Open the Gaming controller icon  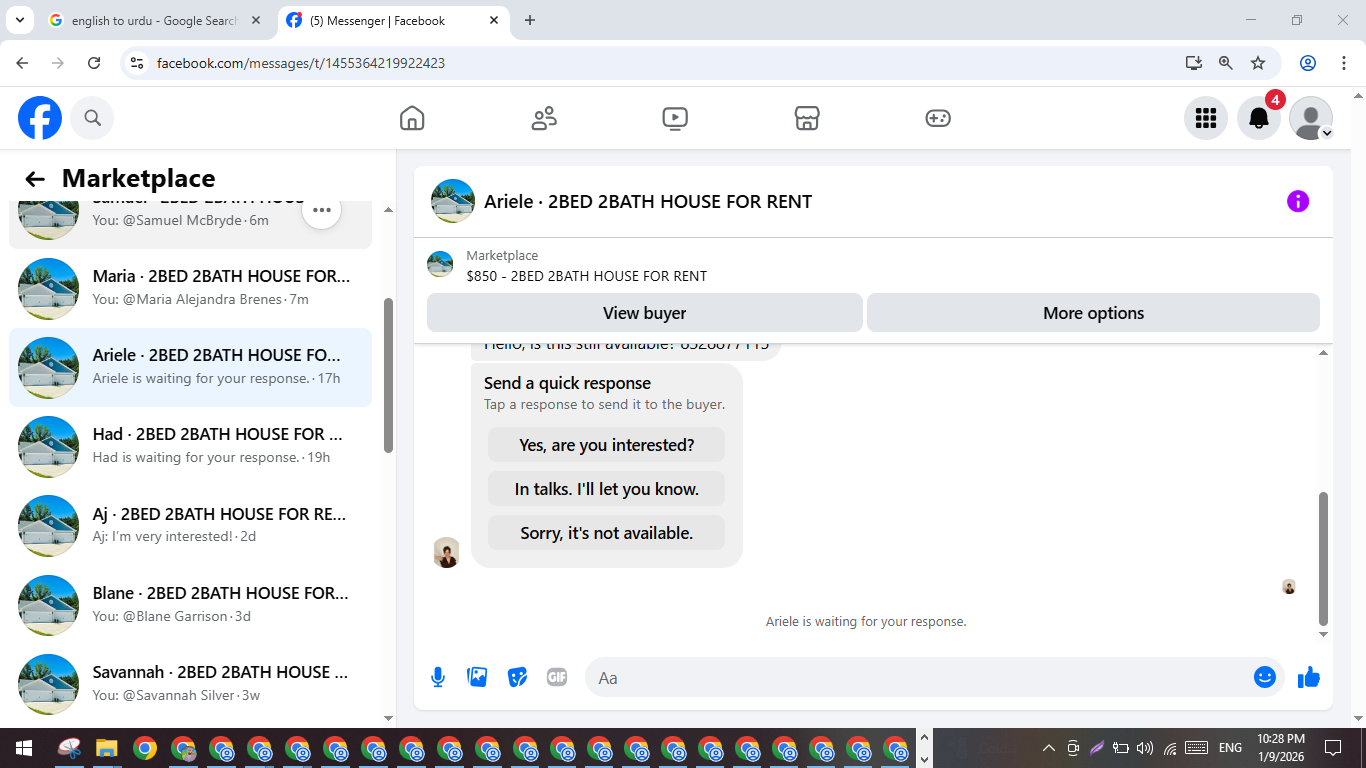(938, 118)
